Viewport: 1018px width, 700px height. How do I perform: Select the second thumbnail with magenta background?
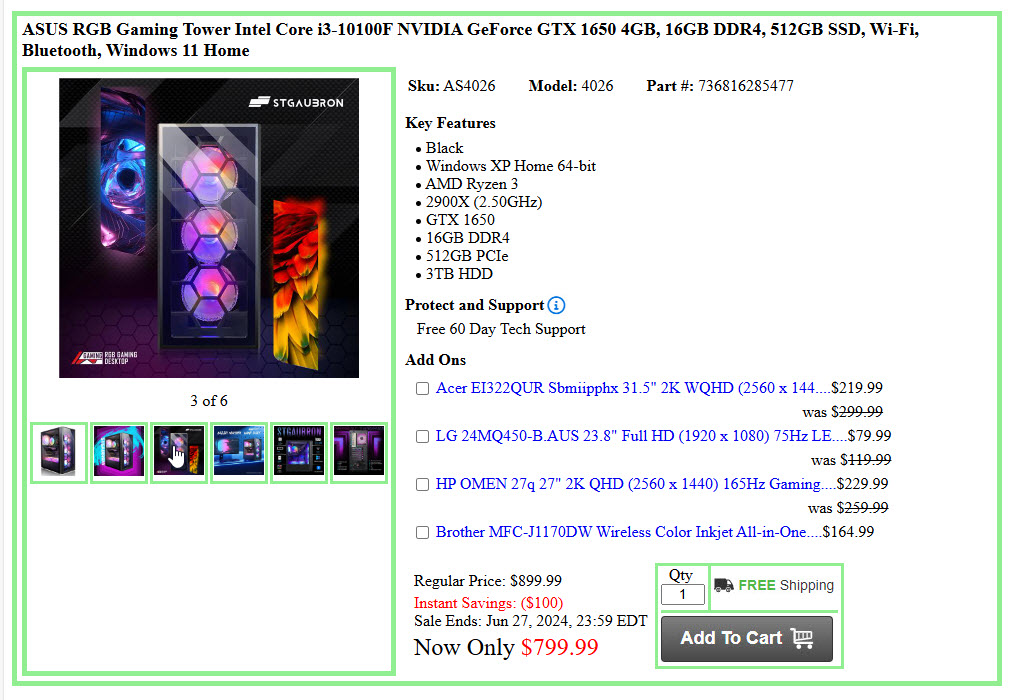(118, 452)
